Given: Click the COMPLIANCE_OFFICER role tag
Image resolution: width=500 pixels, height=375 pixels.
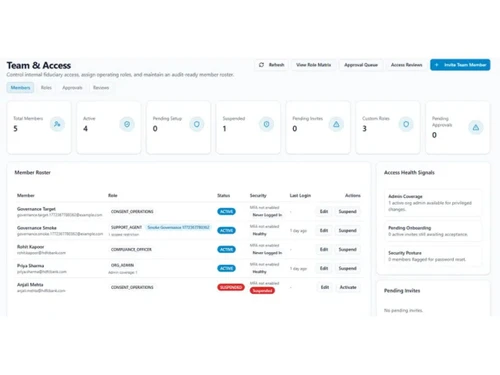Looking at the screenshot, I should coord(131,249).
